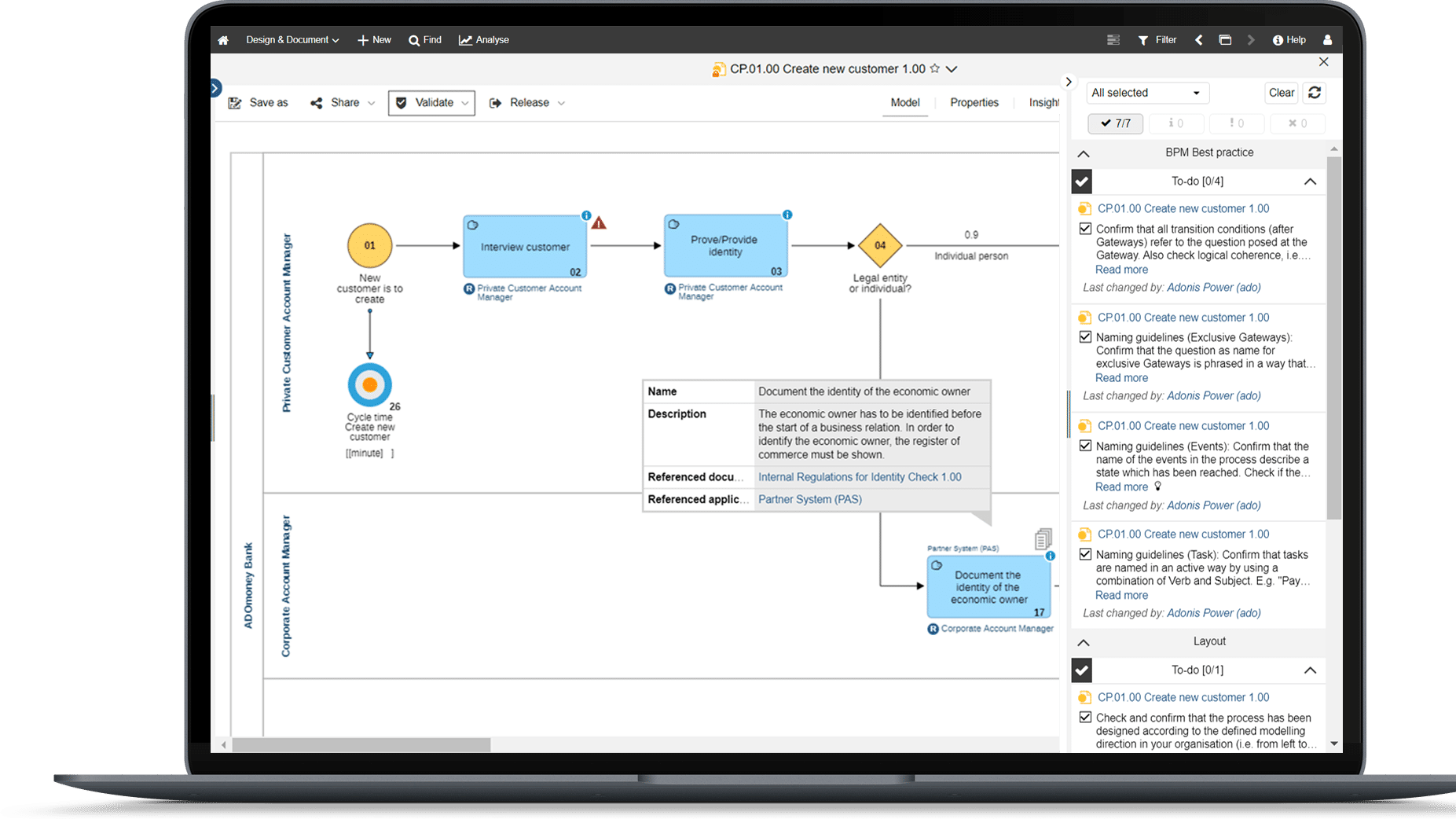Click the refresh icon beside Clear
The image size is (1456, 819).
tap(1315, 93)
